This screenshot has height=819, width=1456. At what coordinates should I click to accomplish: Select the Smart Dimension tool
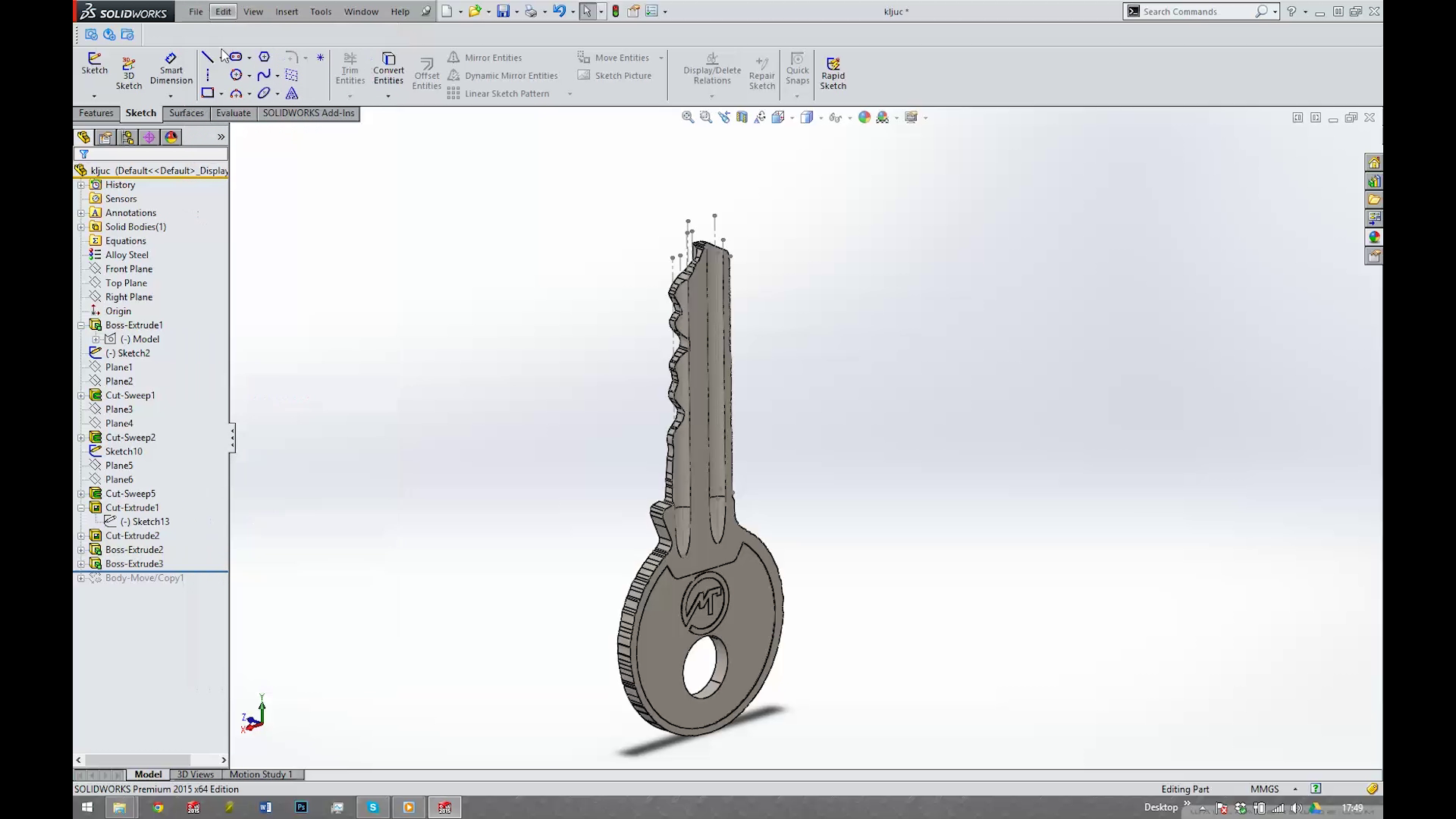pos(171,68)
